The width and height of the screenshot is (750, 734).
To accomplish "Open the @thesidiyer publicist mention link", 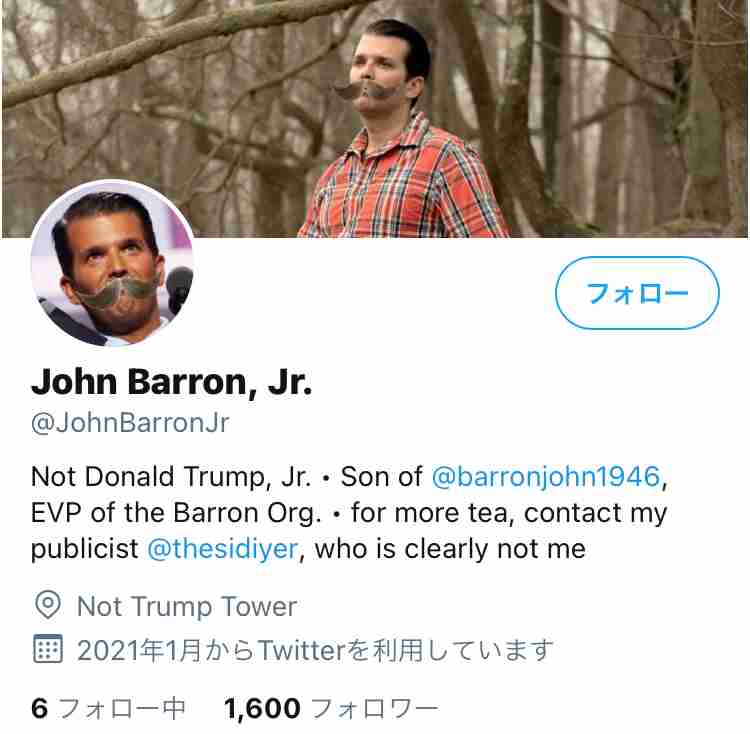I will 223,549.
